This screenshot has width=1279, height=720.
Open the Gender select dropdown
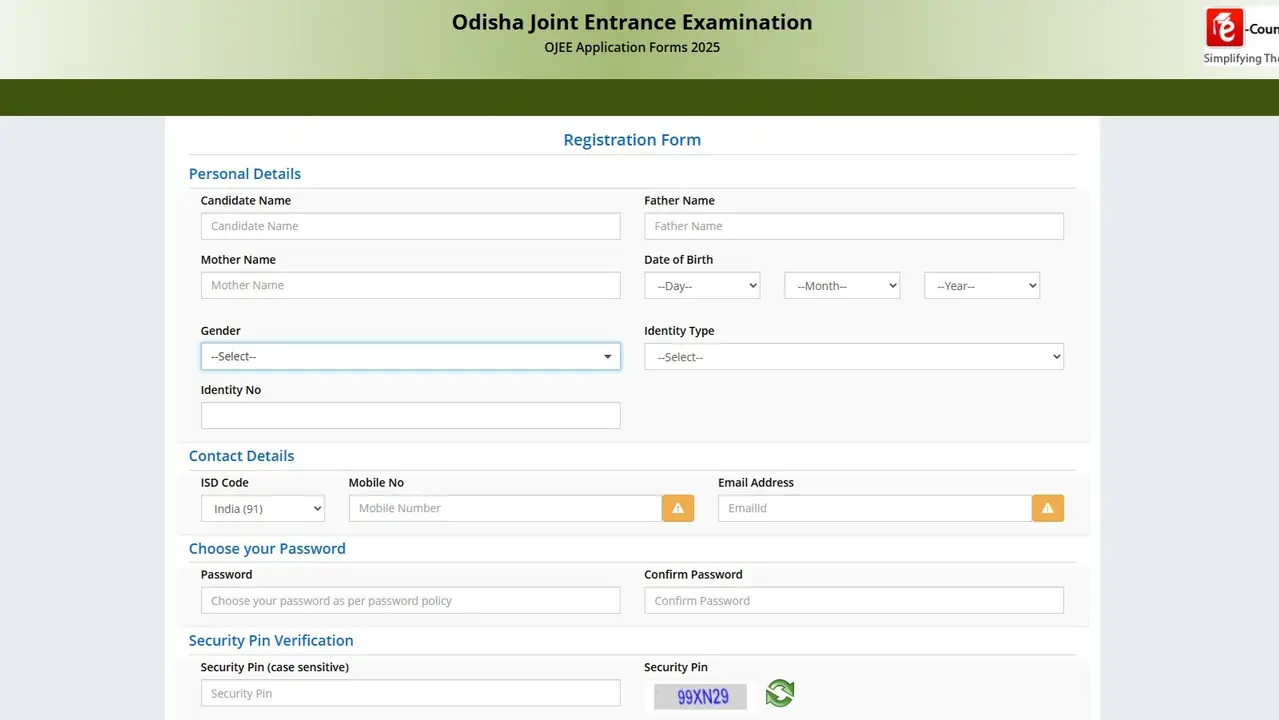(x=410, y=356)
